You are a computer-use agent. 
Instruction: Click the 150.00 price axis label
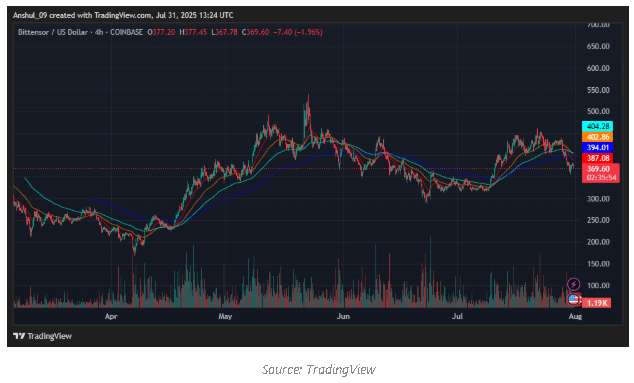(x=598, y=264)
